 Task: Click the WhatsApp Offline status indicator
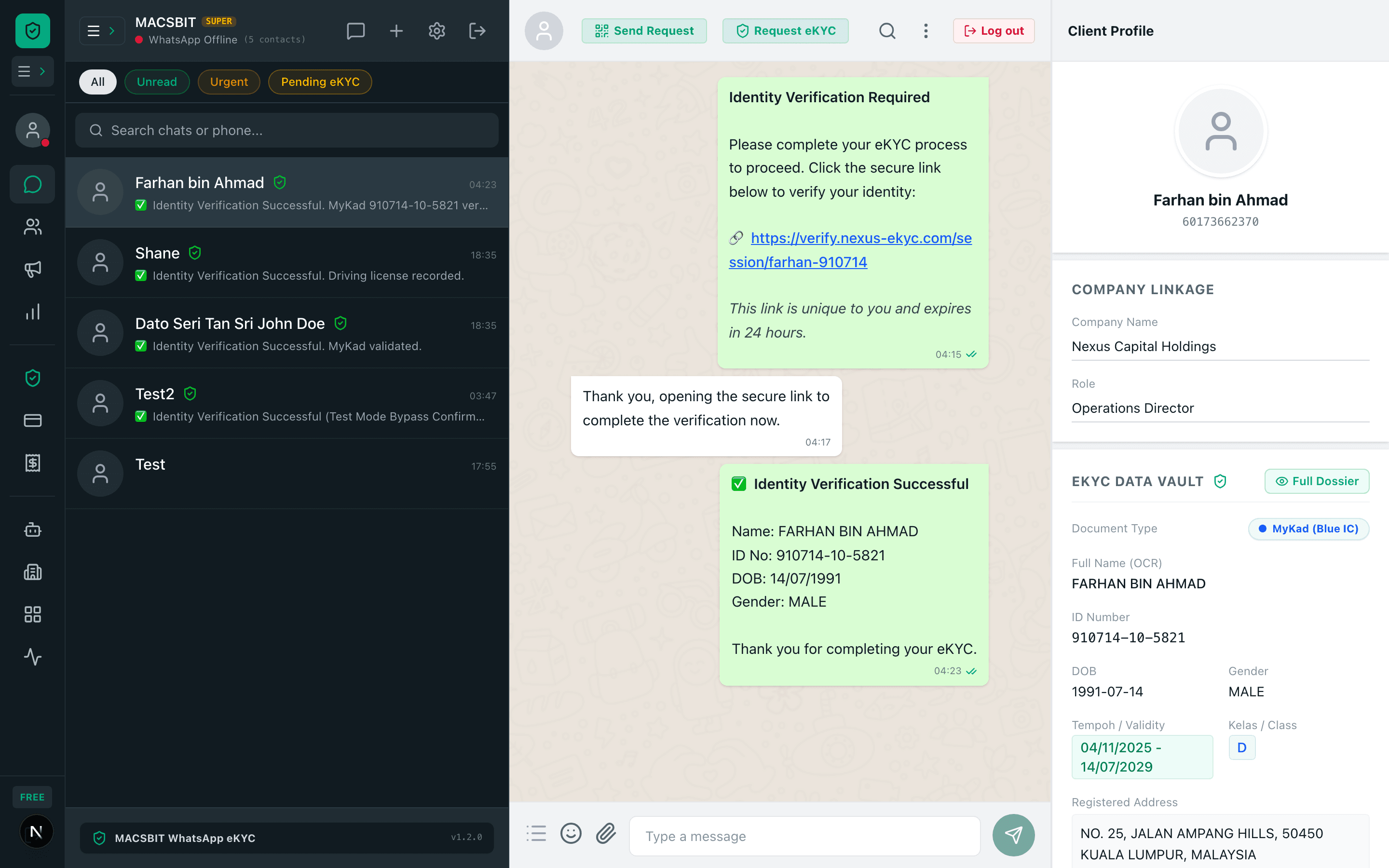click(186, 40)
